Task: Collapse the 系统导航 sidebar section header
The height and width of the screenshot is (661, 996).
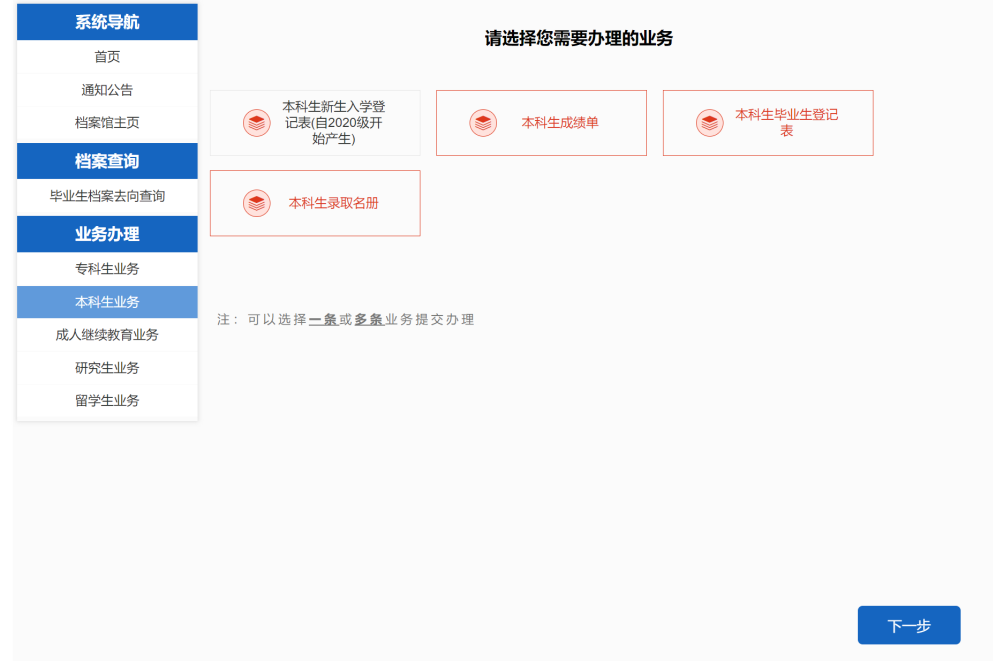Action: (107, 22)
